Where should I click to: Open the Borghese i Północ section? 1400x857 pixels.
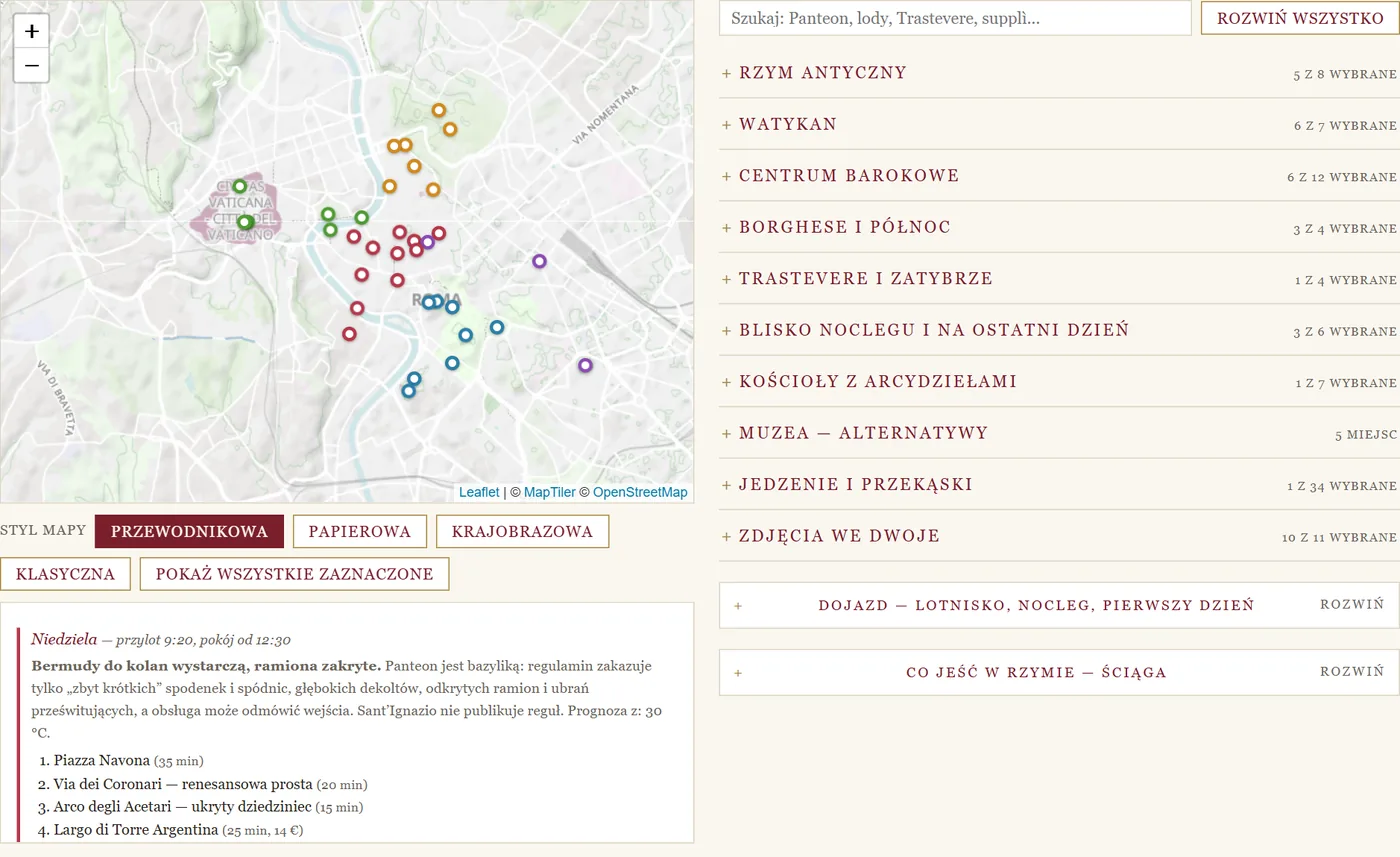click(x=1059, y=227)
